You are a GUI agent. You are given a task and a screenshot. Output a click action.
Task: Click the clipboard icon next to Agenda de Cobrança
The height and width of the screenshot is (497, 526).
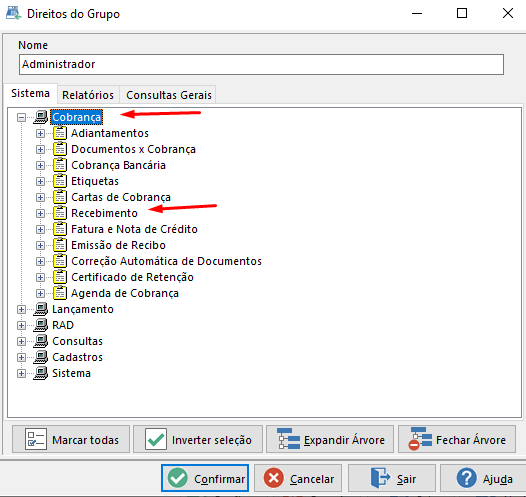click(x=60, y=293)
